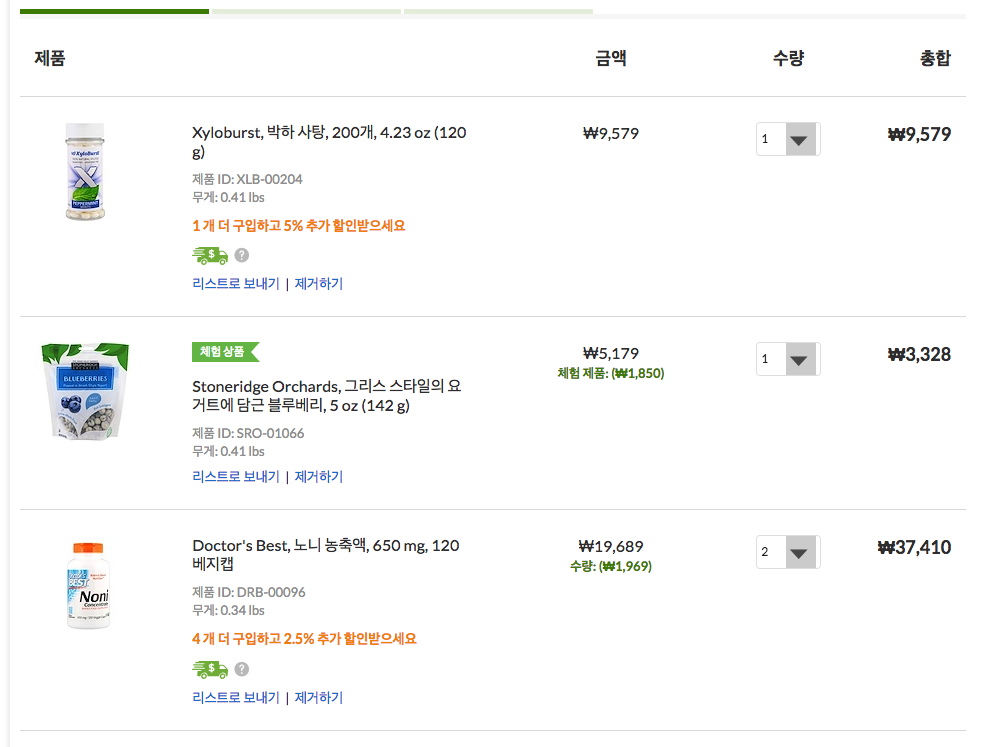Open the Doctor's Best quantity dropdown
The image size is (984, 747).
[788, 552]
